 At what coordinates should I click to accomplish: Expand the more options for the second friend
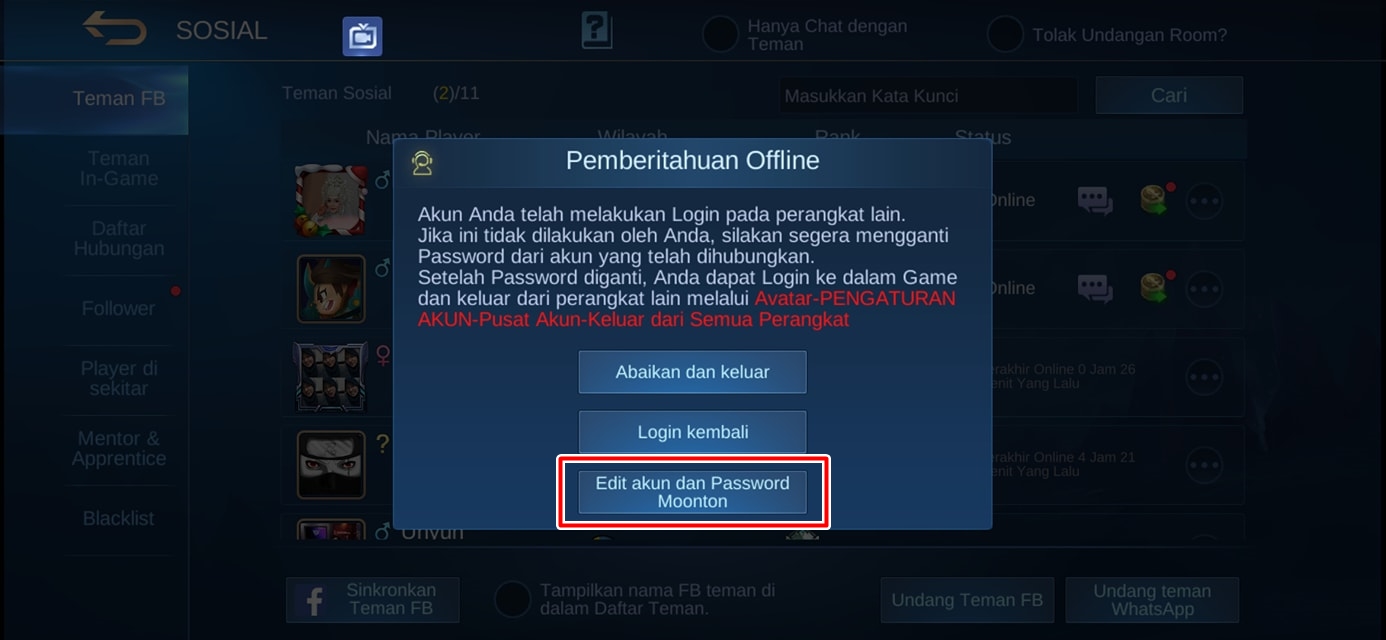[1204, 290]
